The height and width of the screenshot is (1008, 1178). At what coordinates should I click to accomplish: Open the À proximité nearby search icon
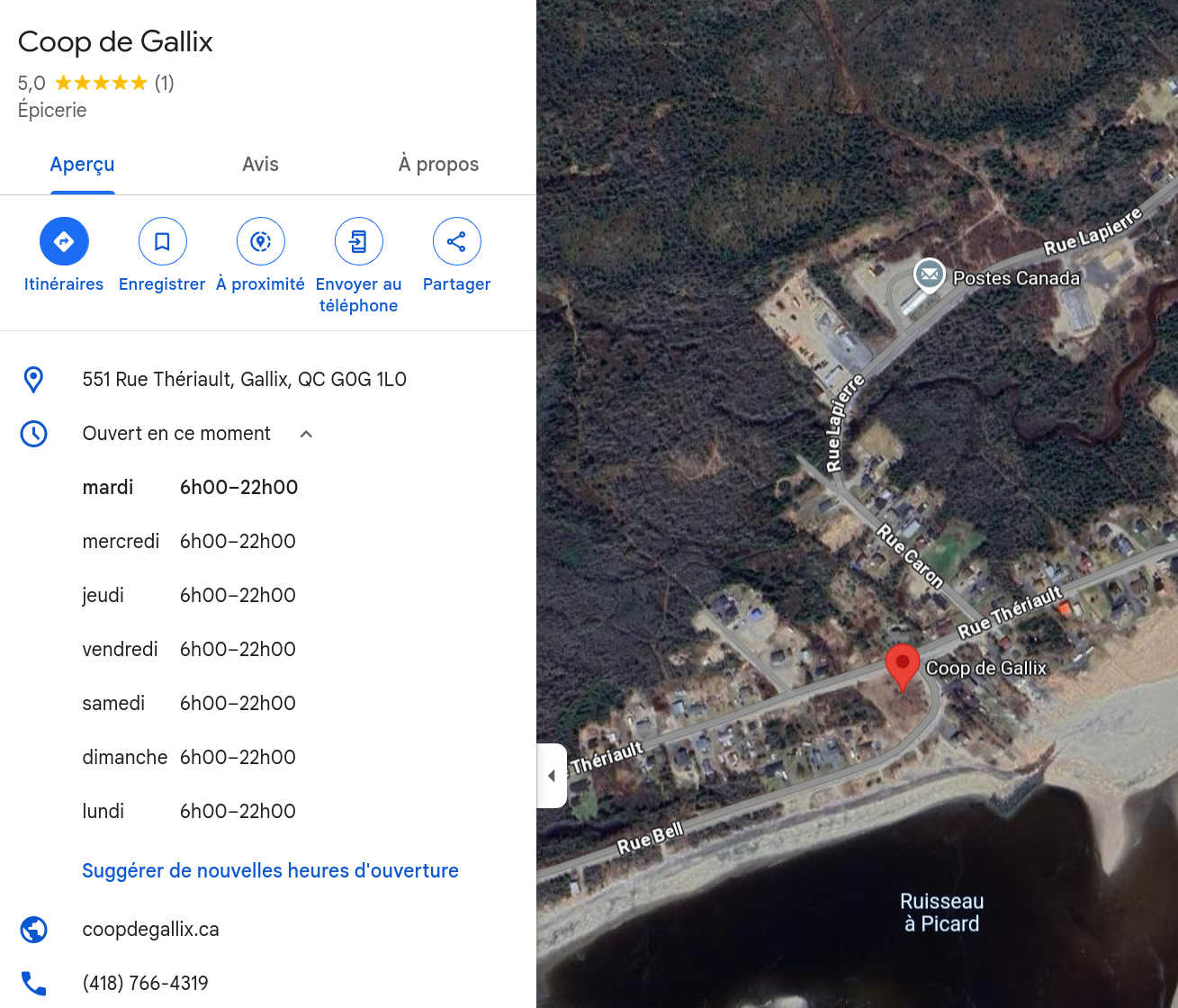point(260,241)
